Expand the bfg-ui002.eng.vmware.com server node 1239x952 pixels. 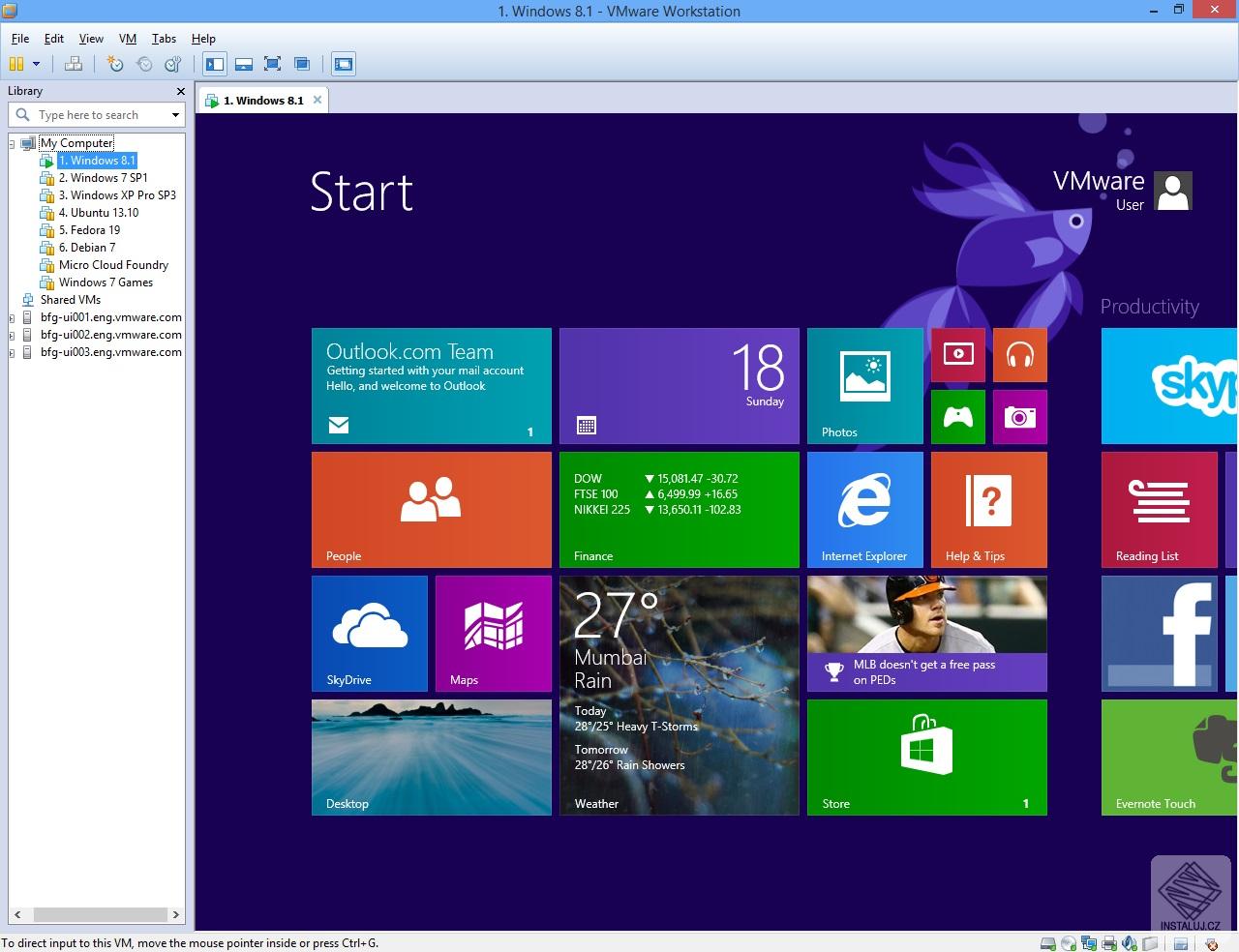click(x=12, y=335)
